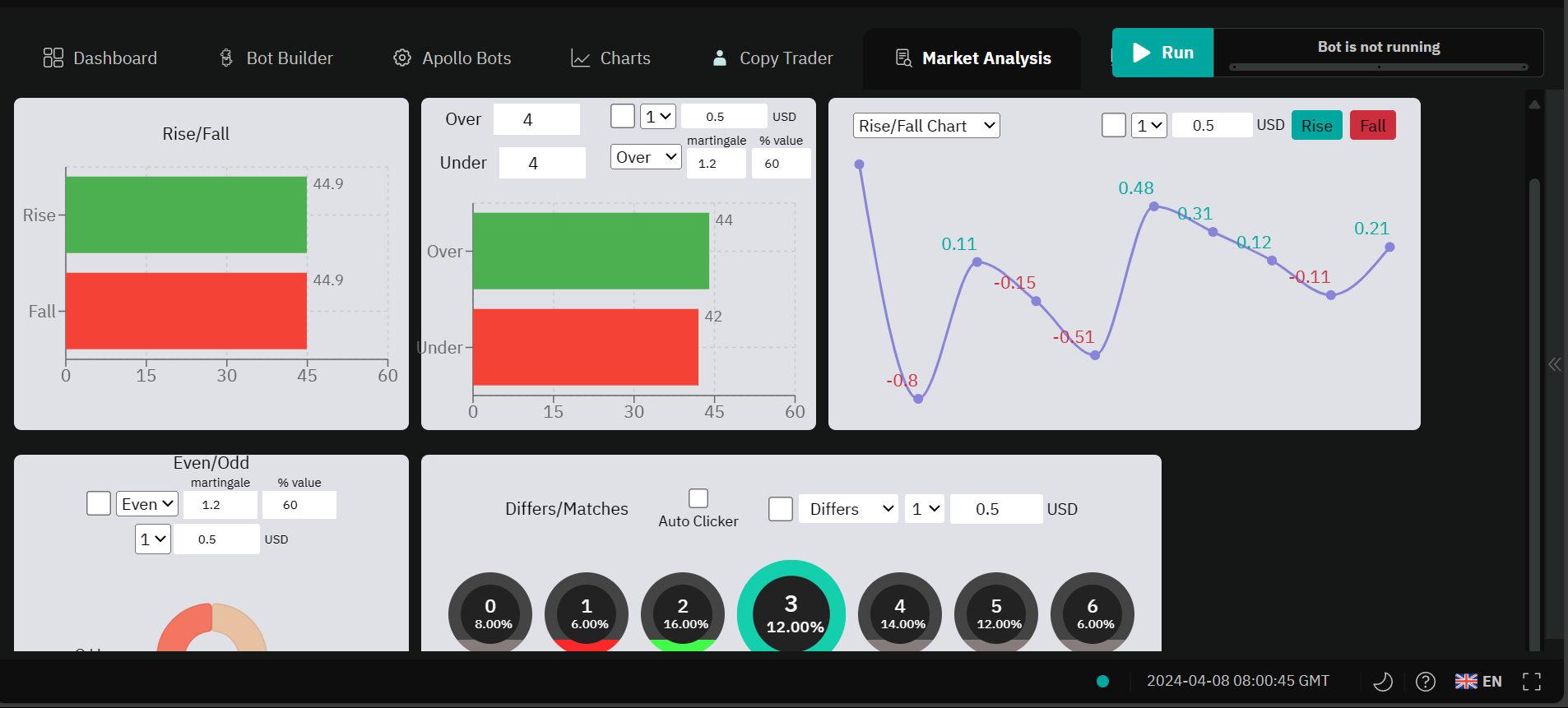
Task: Collapse side panel with double-chevron arrow
Action: click(x=1554, y=364)
